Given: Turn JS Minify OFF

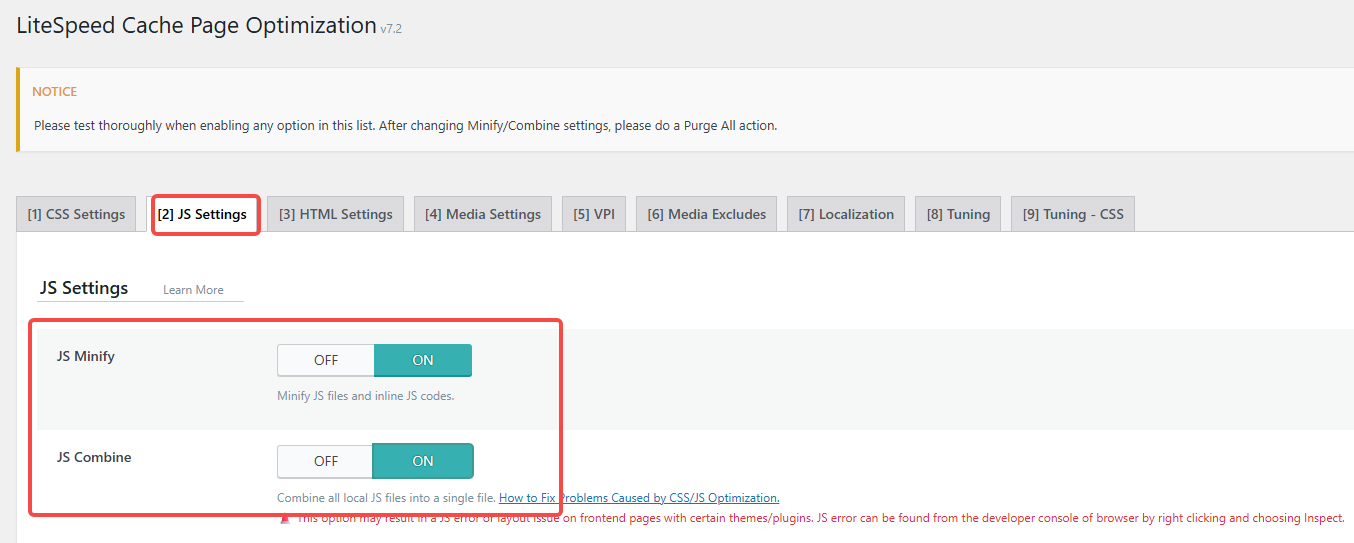Looking at the screenshot, I should click(326, 360).
